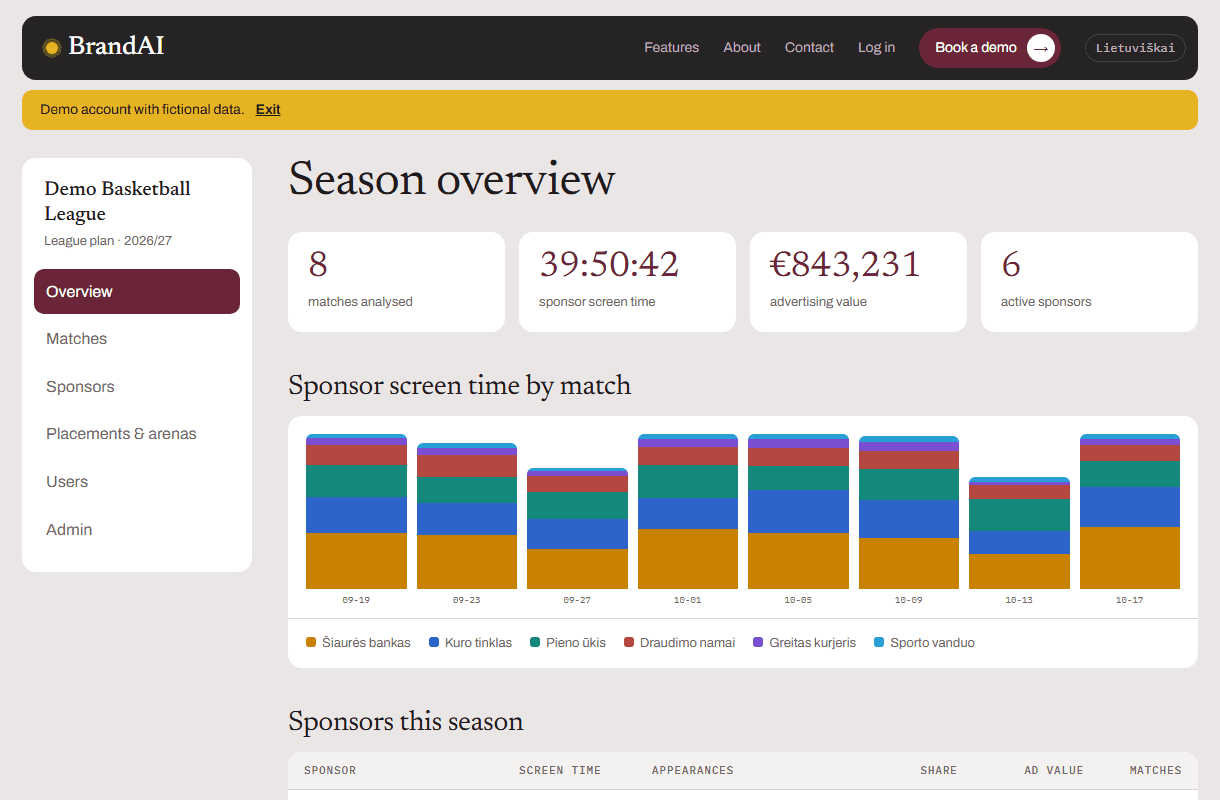The image size is (1220, 800).
Task: Click the 09-23 match bar
Action: [x=467, y=516]
